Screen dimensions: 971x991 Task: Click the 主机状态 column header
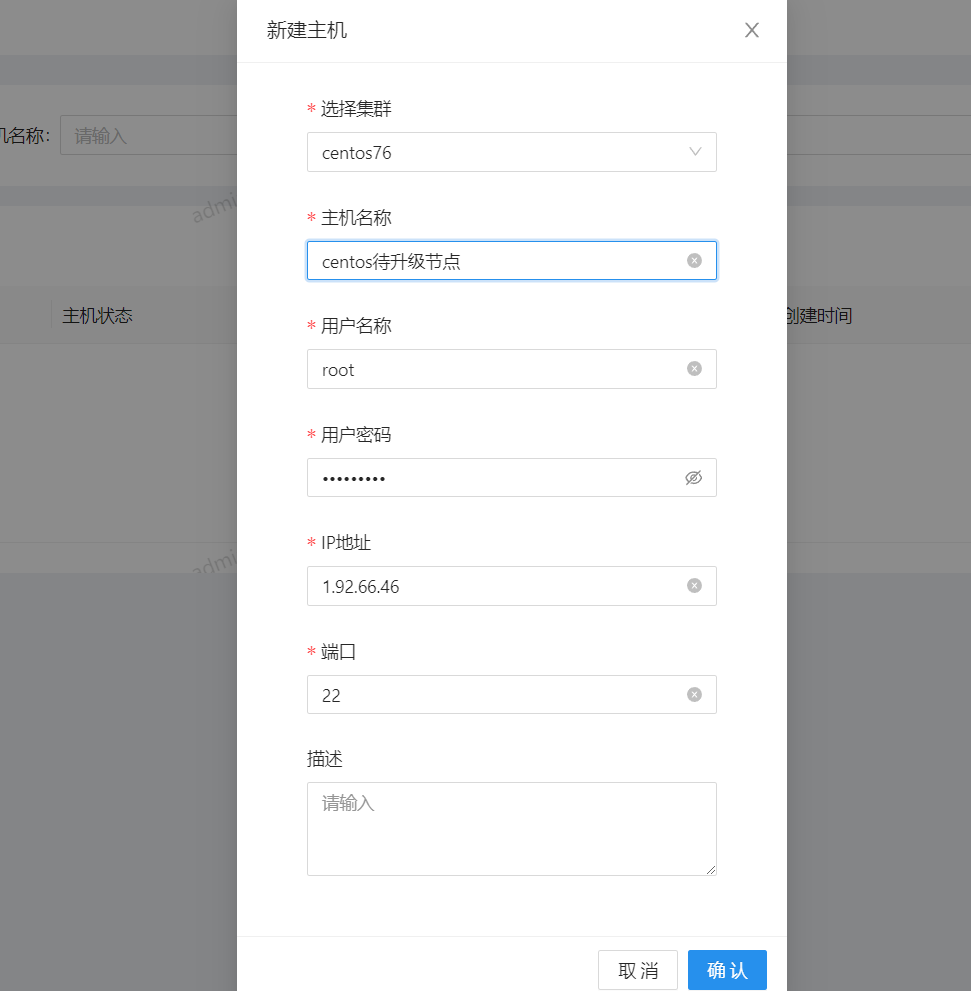[98, 316]
